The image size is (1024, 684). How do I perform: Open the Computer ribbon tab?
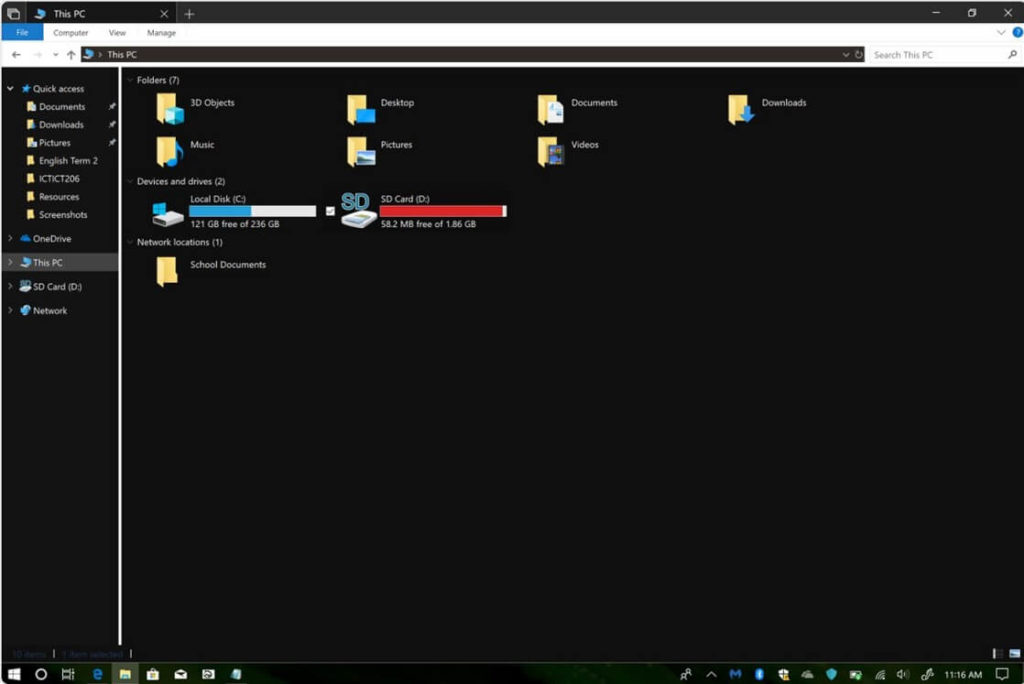[70, 32]
